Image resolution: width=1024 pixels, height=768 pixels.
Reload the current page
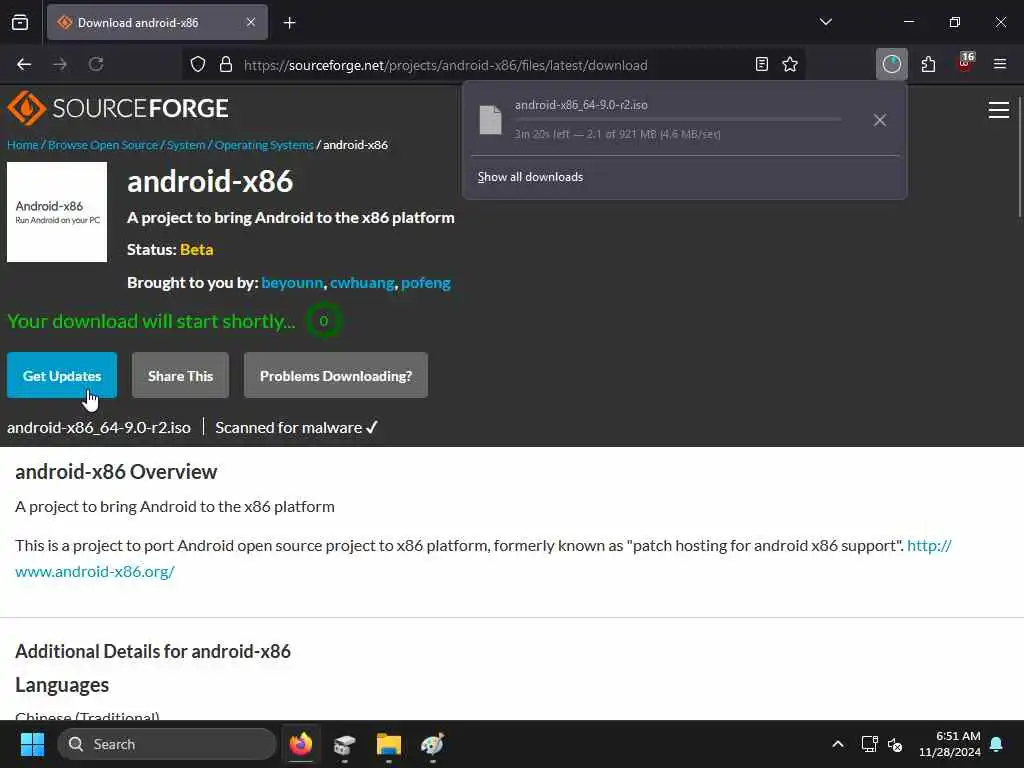tap(96, 65)
